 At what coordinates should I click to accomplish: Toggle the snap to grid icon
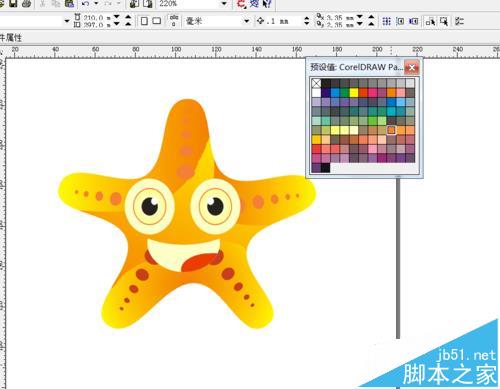(x=387, y=21)
